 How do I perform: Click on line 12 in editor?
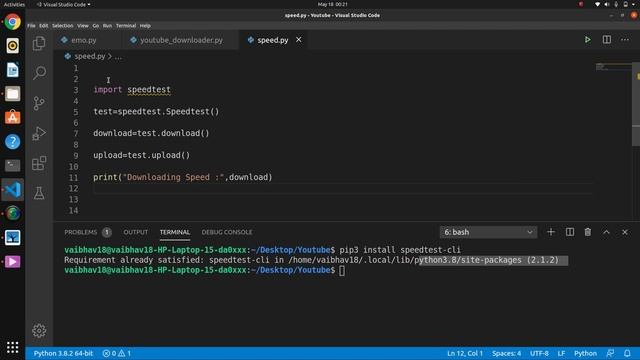click(x=343, y=188)
